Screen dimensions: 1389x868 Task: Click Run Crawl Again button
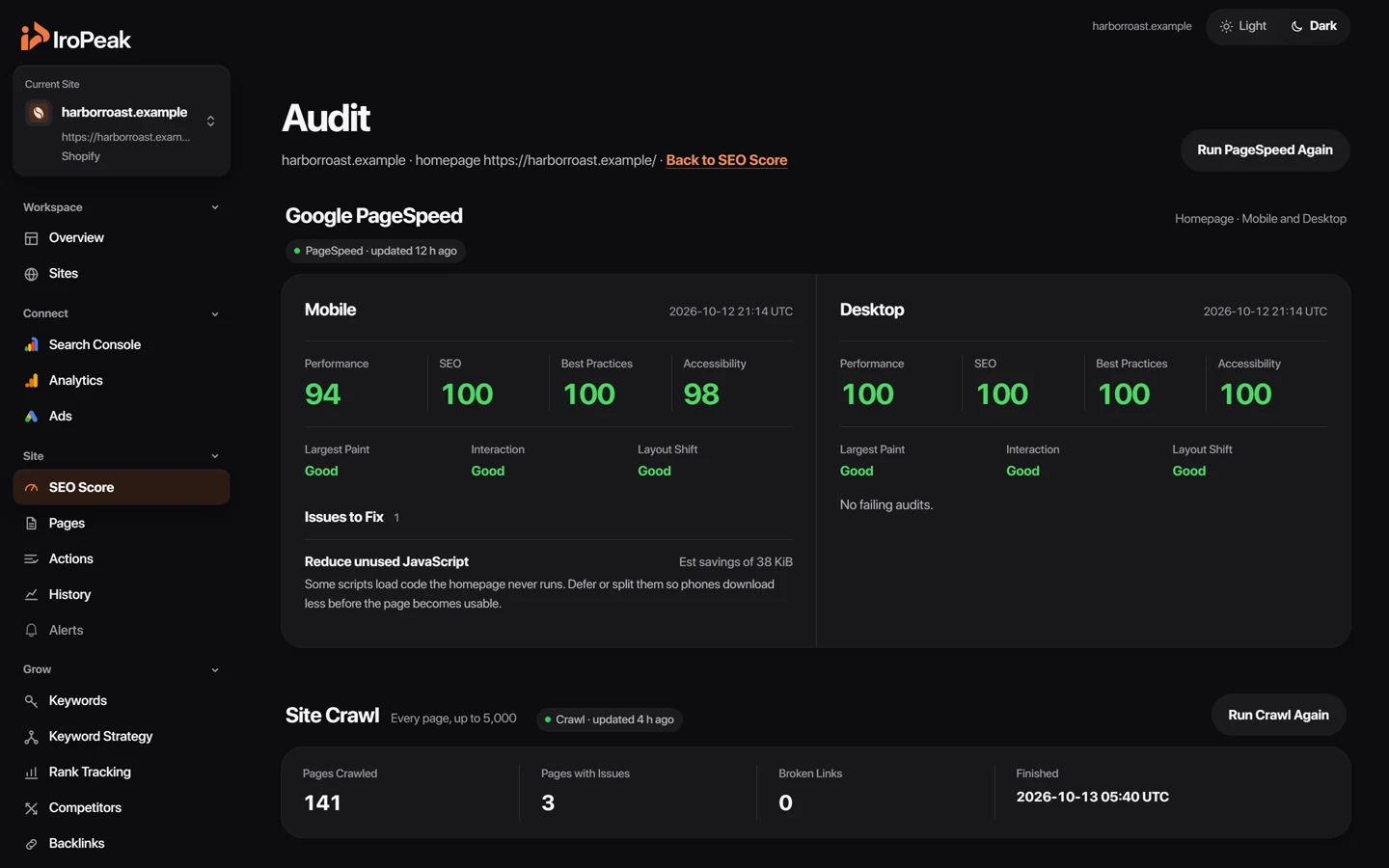coord(1278,716)
